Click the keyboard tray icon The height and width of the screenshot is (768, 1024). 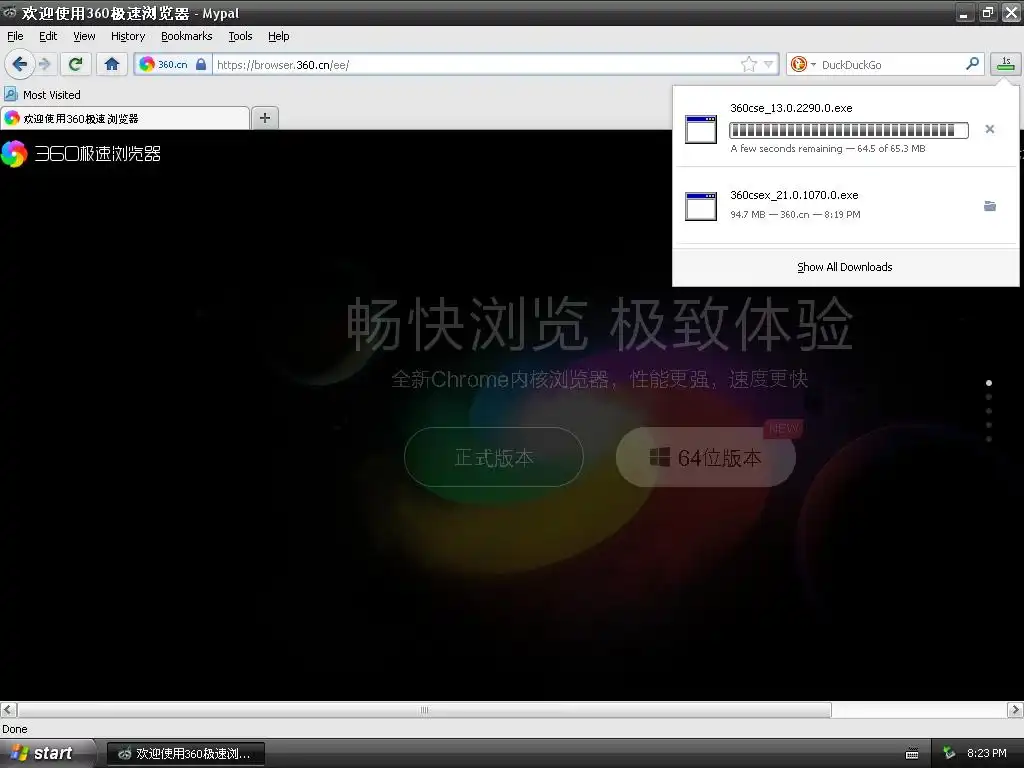pos(912,754)
